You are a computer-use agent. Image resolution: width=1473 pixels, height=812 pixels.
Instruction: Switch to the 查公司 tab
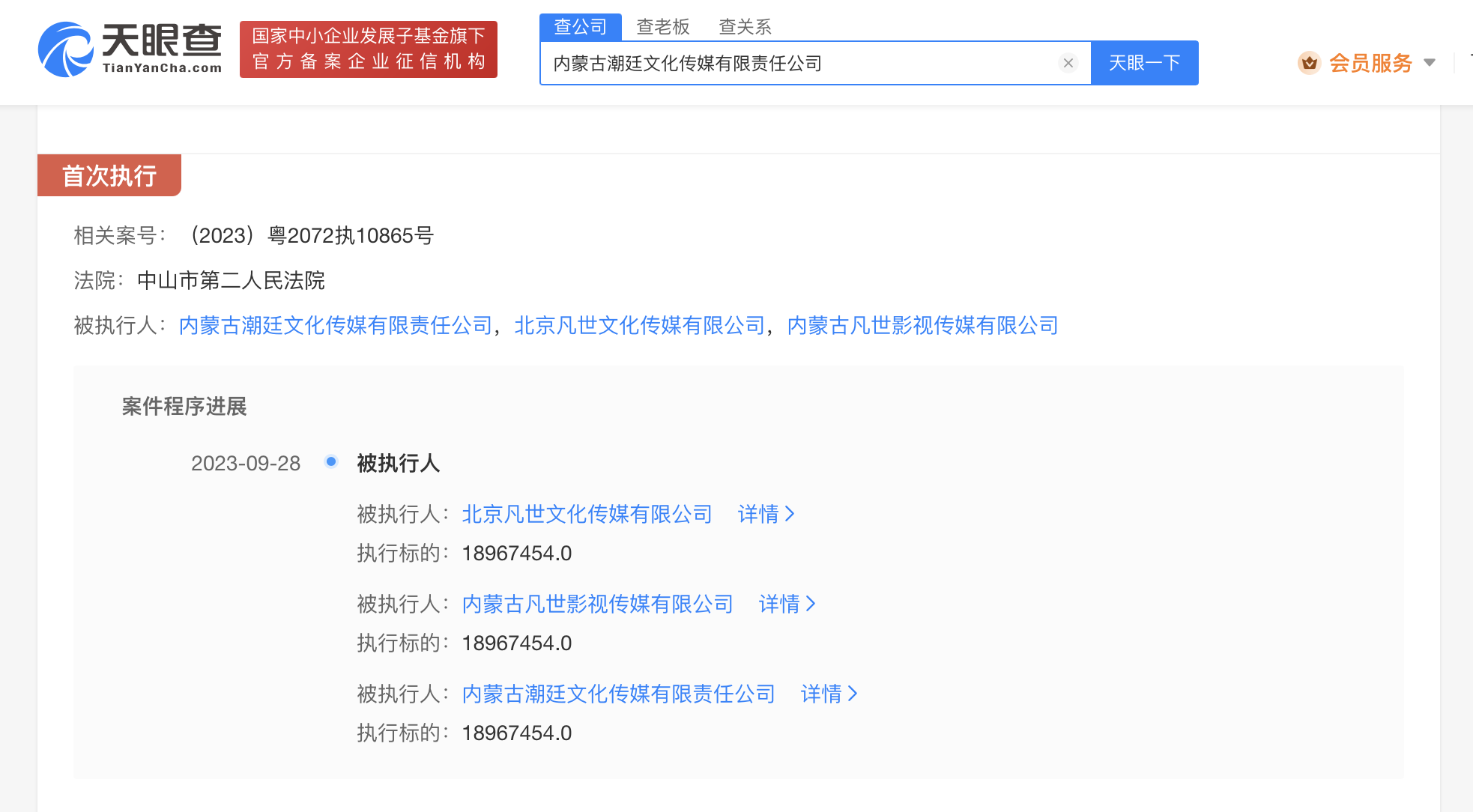click(581, 27)
